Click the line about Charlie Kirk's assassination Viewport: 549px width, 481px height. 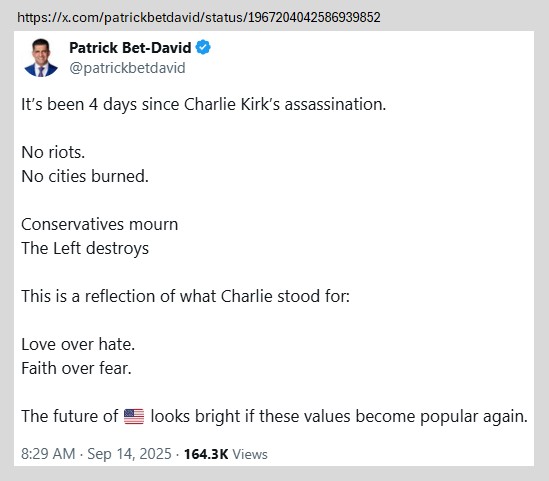click(x=203, y=104)
